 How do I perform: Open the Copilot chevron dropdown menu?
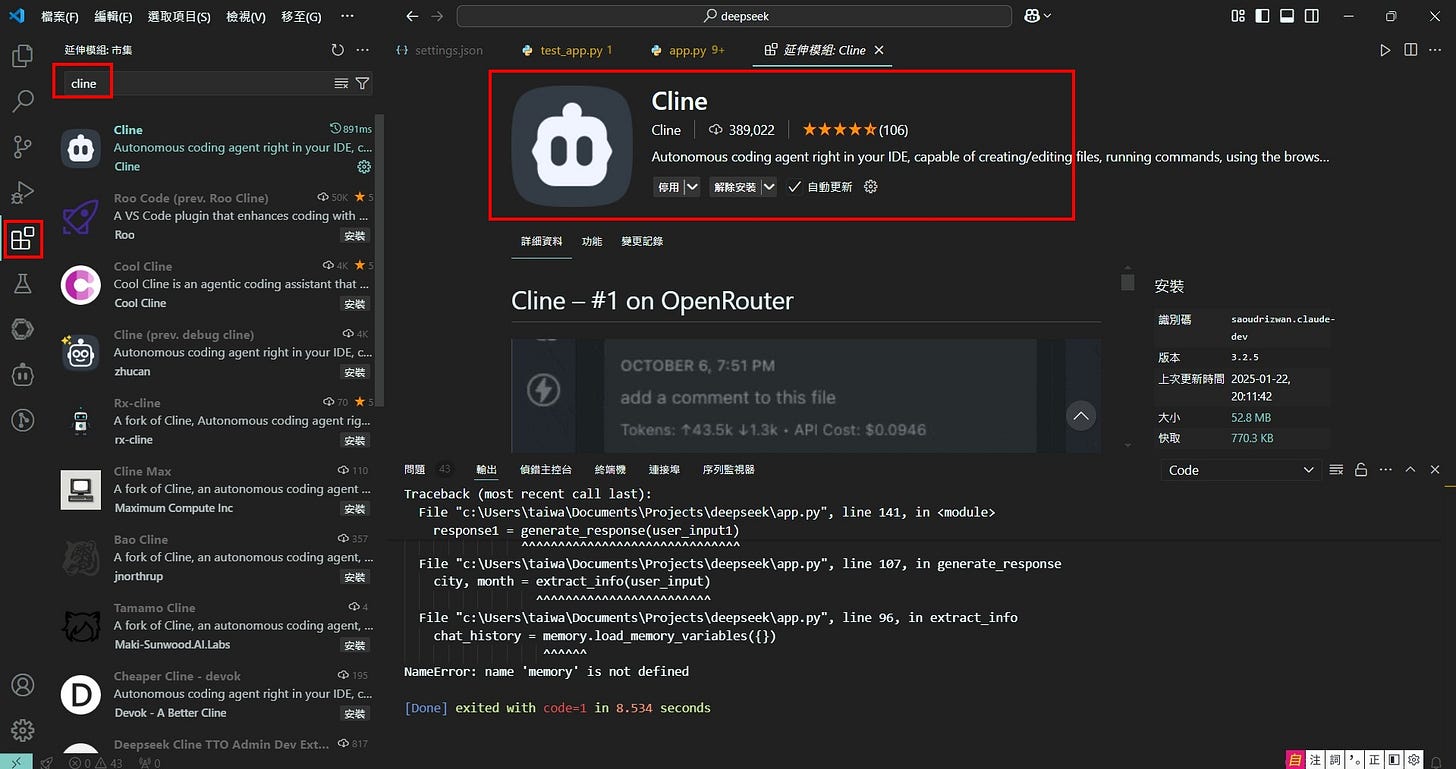click(1048, 16)
